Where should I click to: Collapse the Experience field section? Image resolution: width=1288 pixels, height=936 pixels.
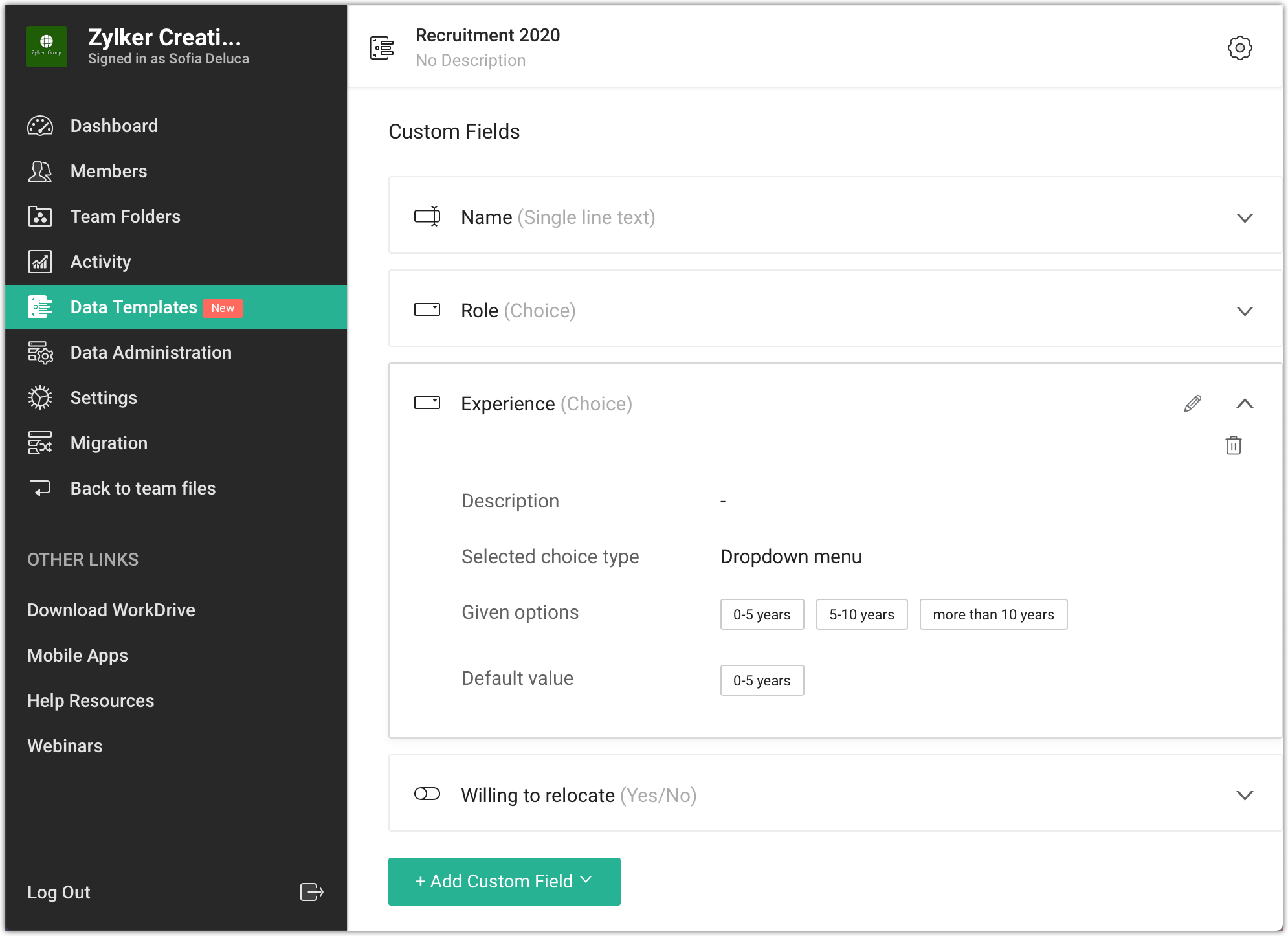coord(1244,404)
